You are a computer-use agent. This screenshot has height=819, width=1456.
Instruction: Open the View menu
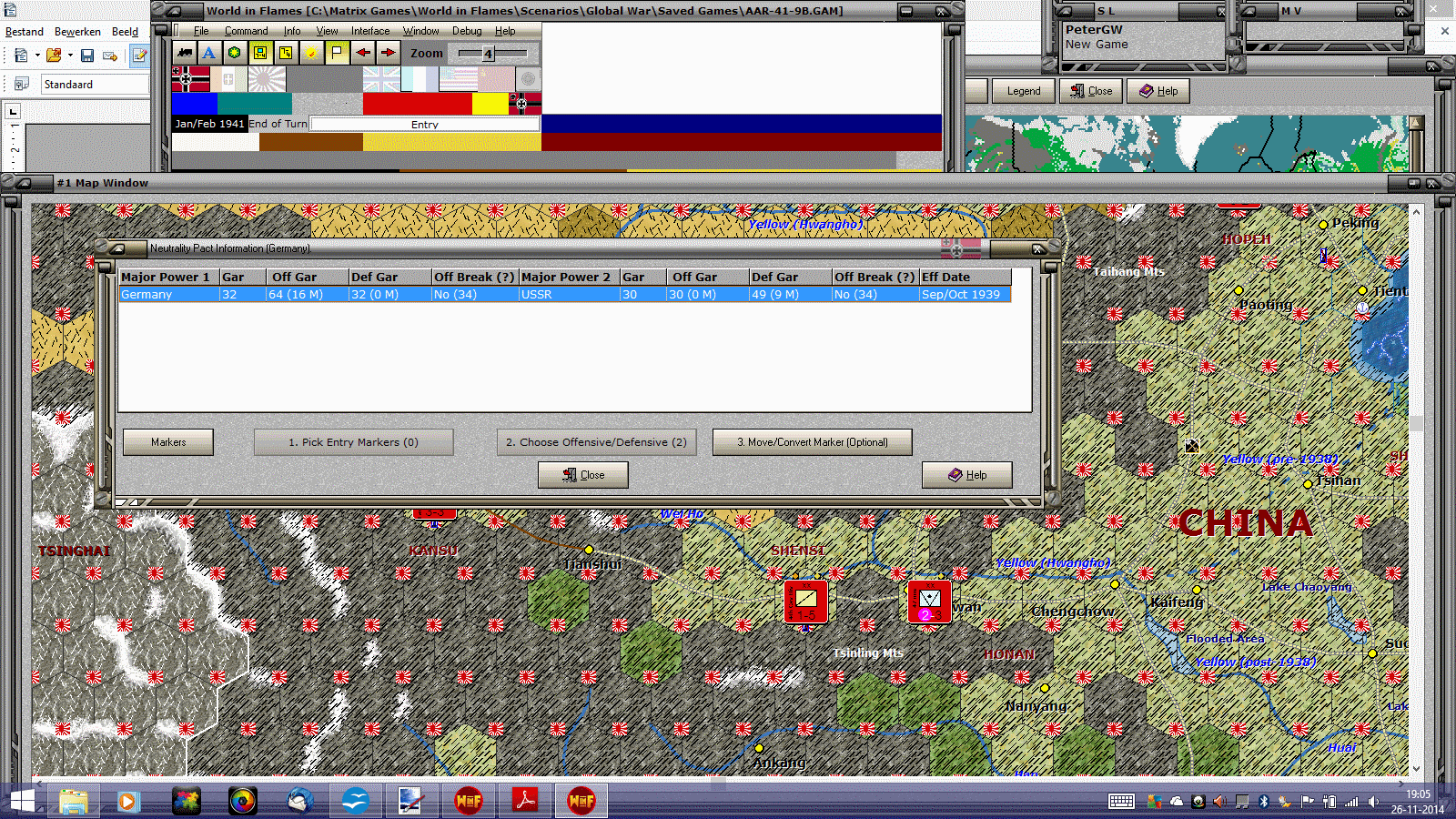pos(327,31)
